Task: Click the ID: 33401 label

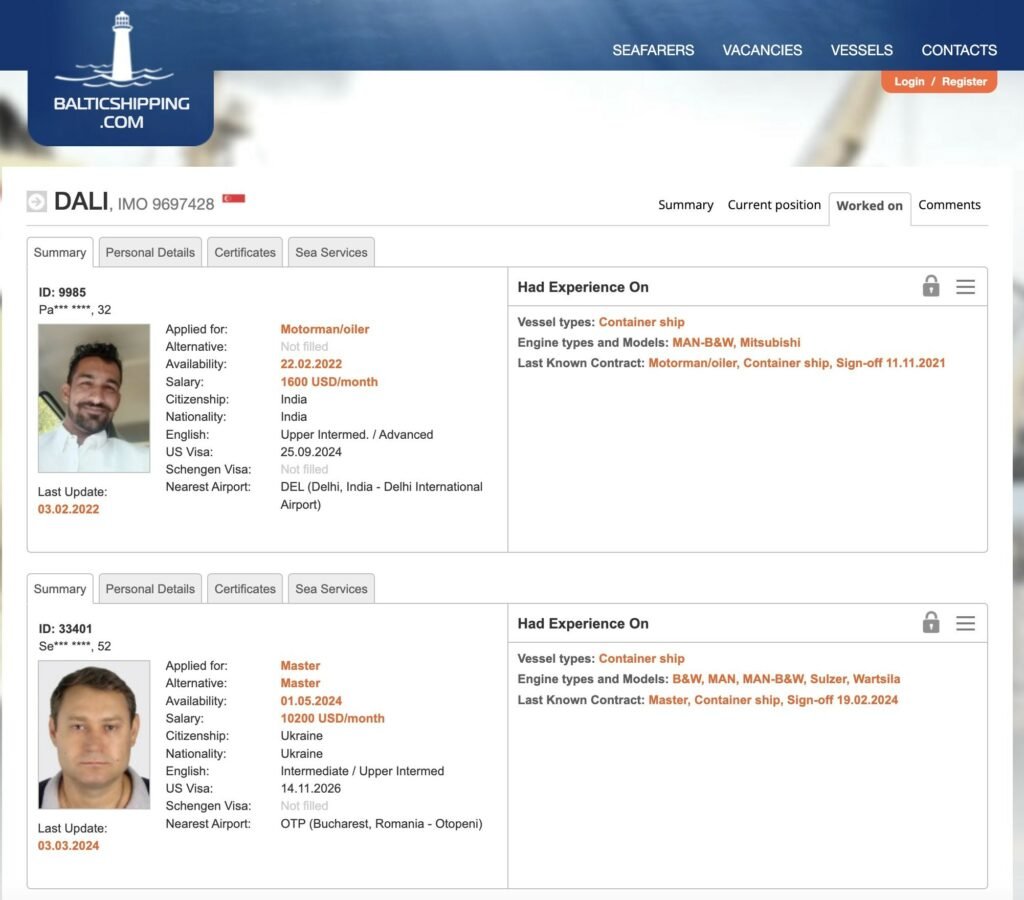Action: pyautogui.click(x=65, y=628)
